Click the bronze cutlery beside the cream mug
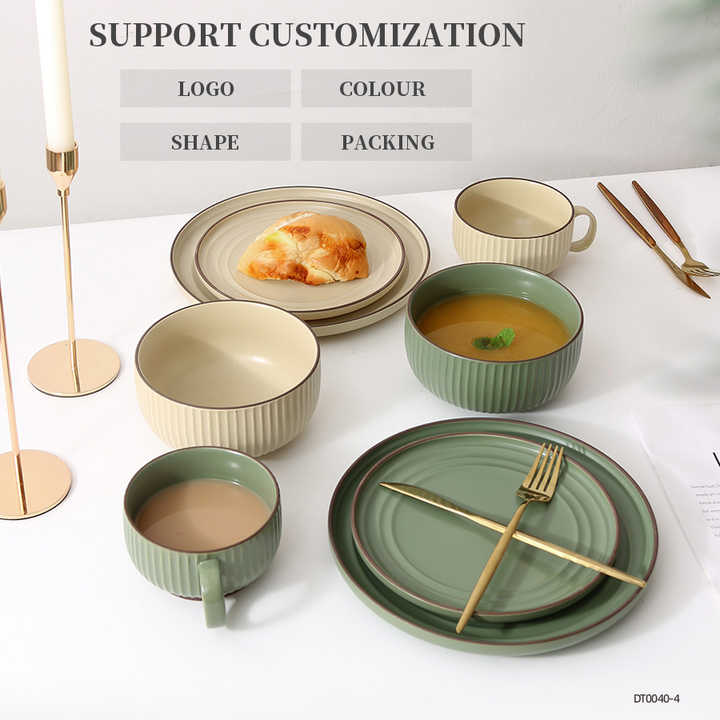The width and height of the screenshot is (720, 720). 658,237
